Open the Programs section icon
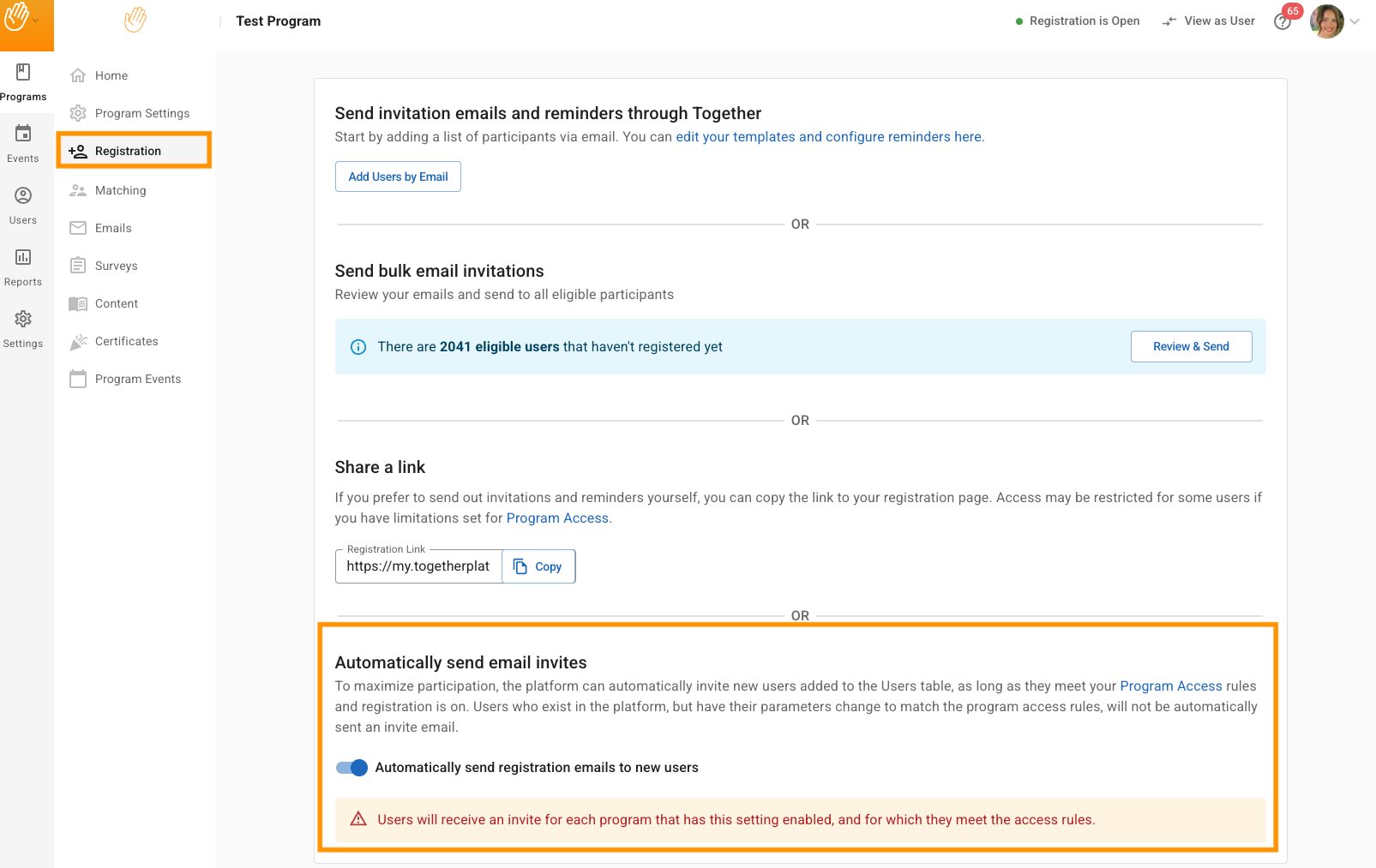This screenshot has width=1376, height=868. pyautogui.click(x=23, y=73)
